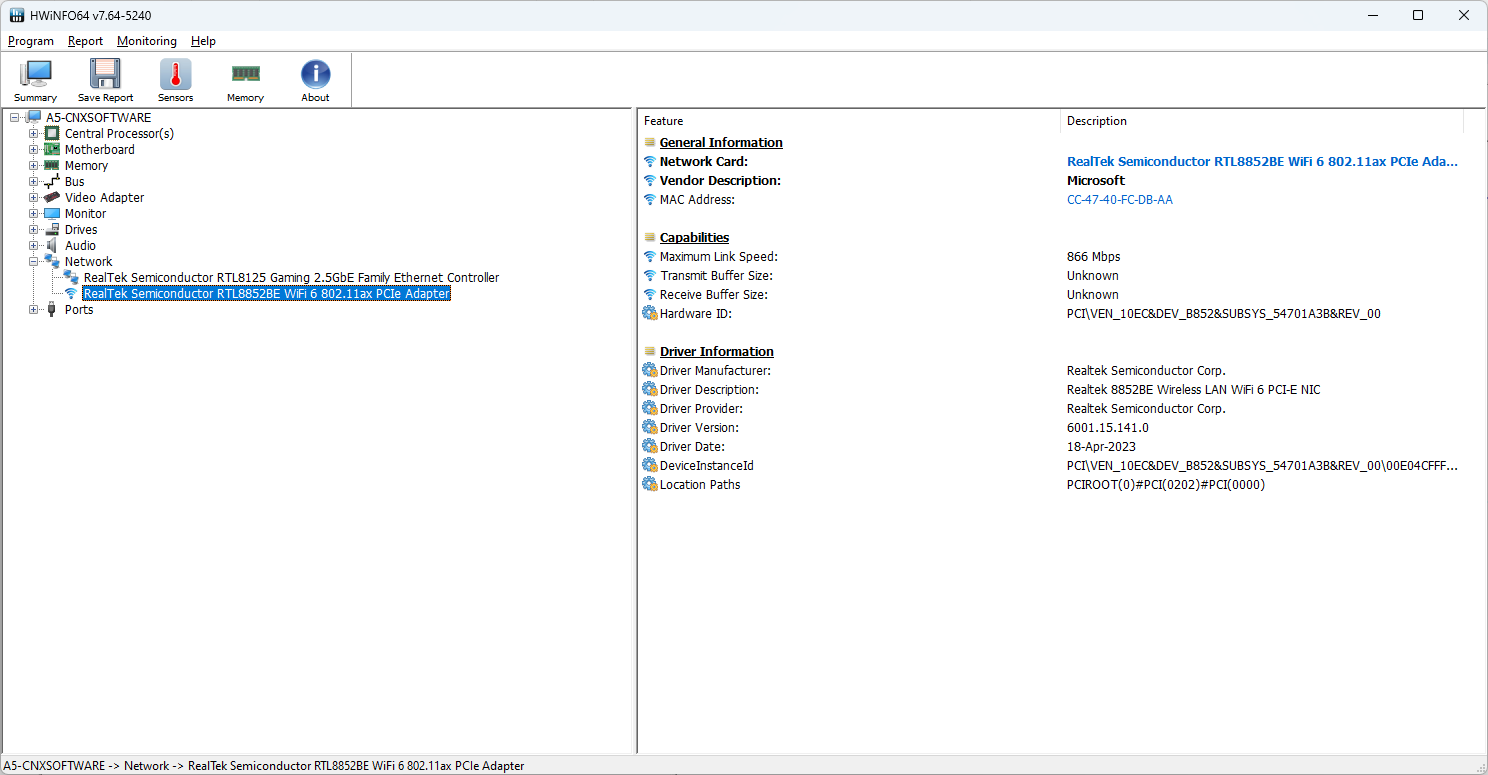Click the Video Adapter card icon
1488x775 pixels.
tap(52, 198)
